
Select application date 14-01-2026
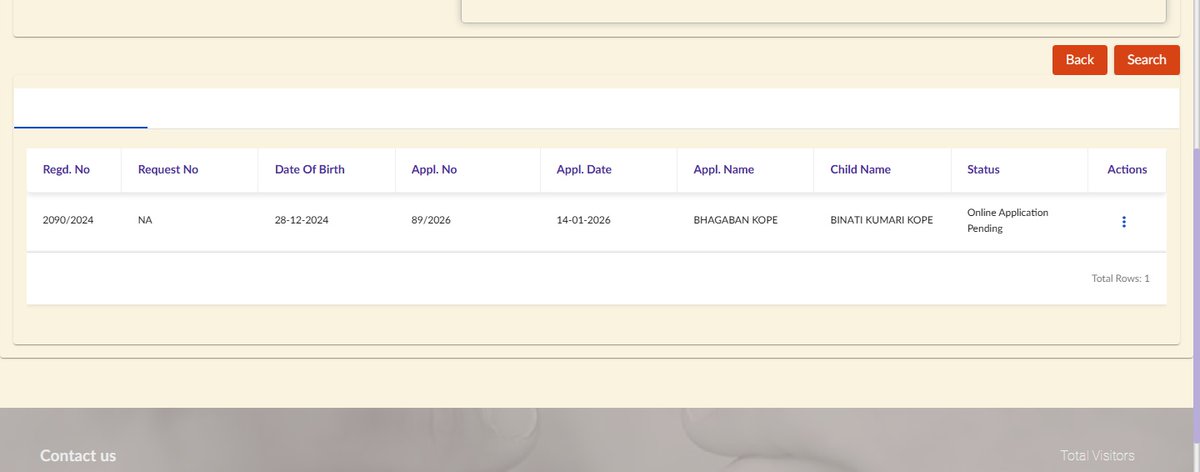[585, 221]
